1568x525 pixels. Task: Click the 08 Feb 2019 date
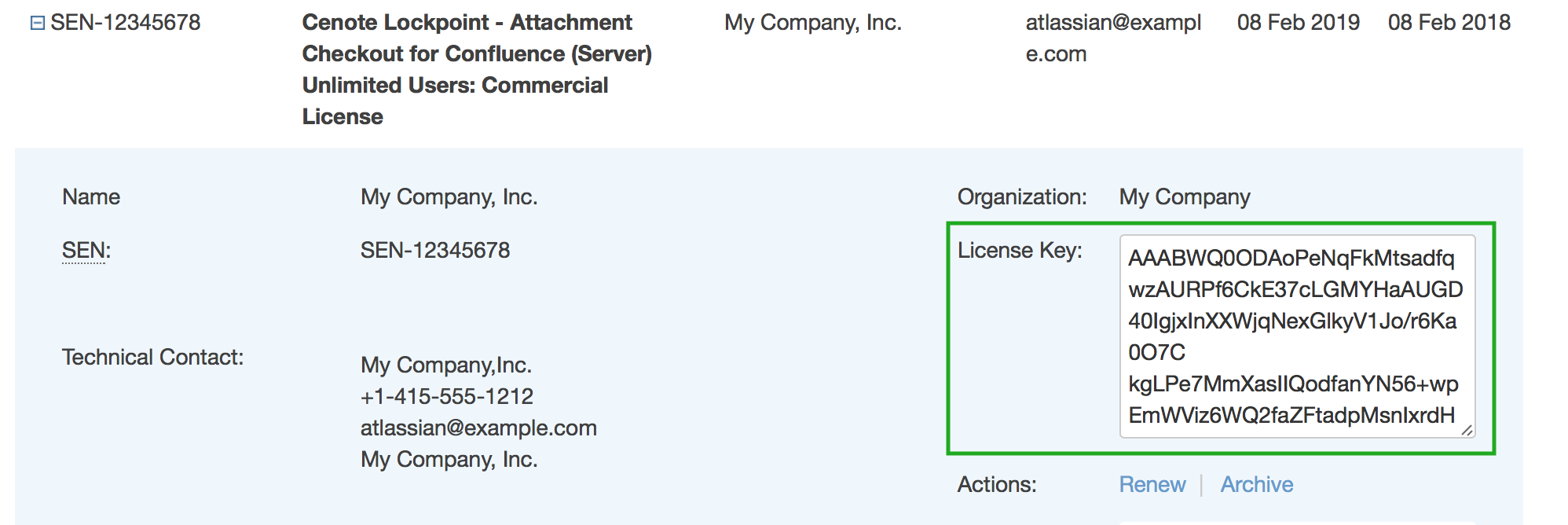pyautogui.click(x=1298, y=22)
